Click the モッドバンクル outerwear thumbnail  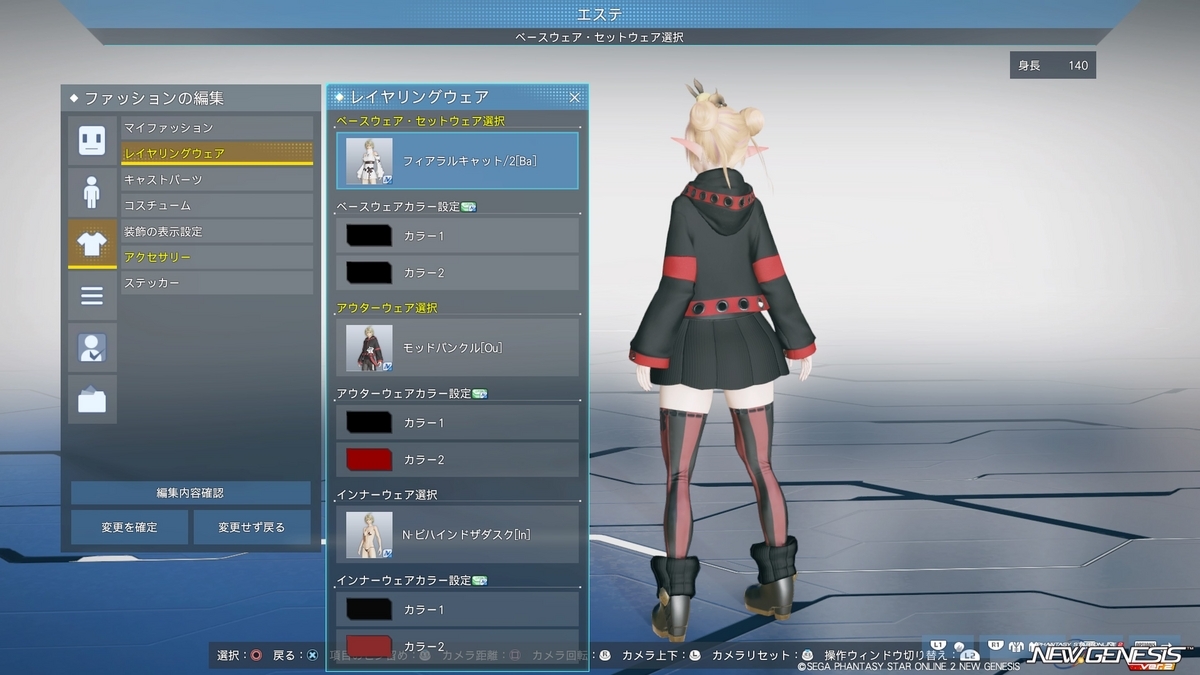[369, 348]
